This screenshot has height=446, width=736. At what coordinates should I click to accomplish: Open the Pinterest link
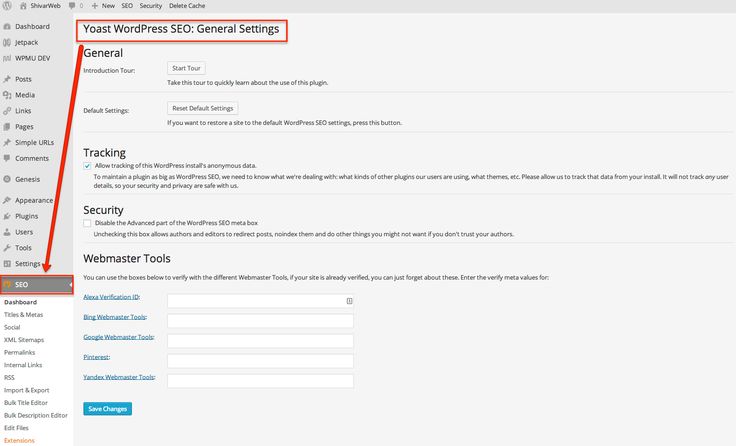96,357
